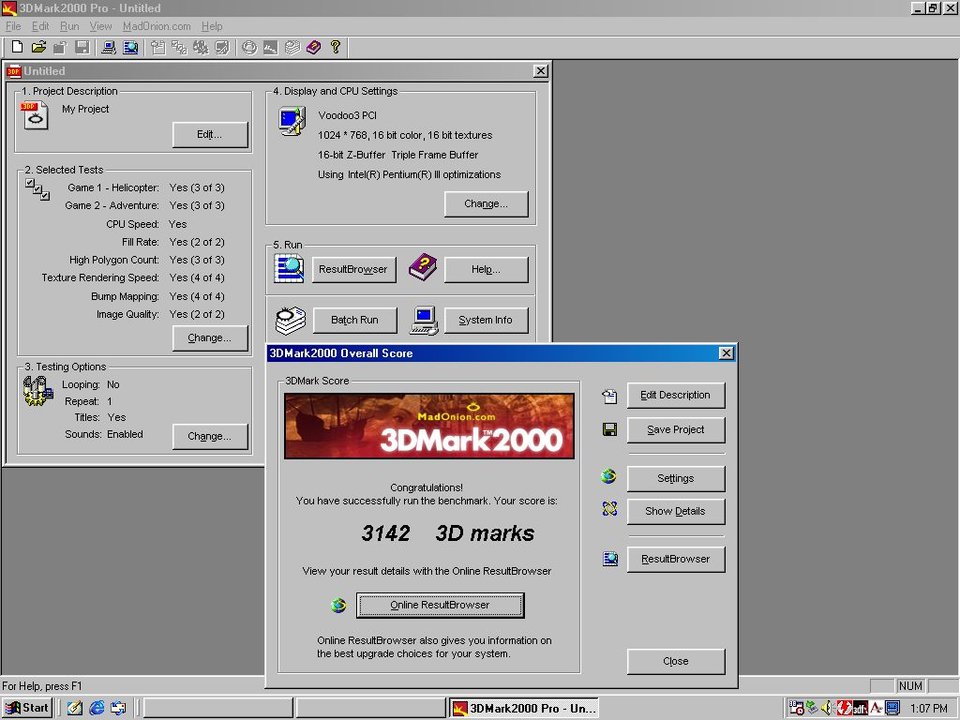Click the purple help book icon in Run section
The width and height of the screenshot is (960, 720).
tap(422, 268)
